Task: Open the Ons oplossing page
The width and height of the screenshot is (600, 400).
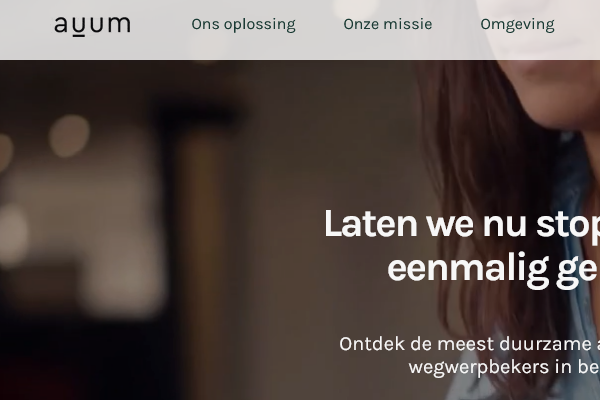Action: pos(243,24)
